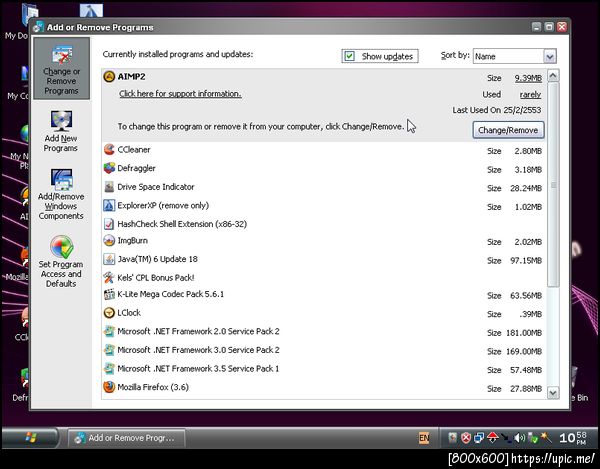Open the Sort by dropdown arrow

pyautogui.click(x=550, y=57)
